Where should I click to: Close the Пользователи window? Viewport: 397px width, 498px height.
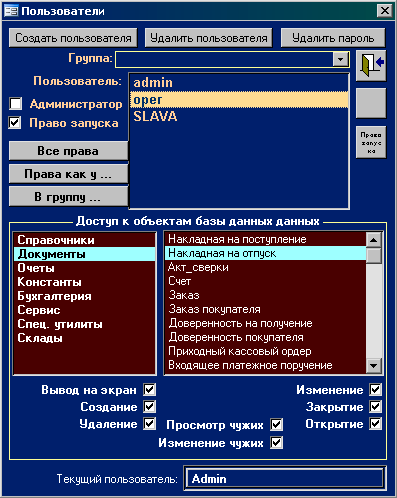384,11
